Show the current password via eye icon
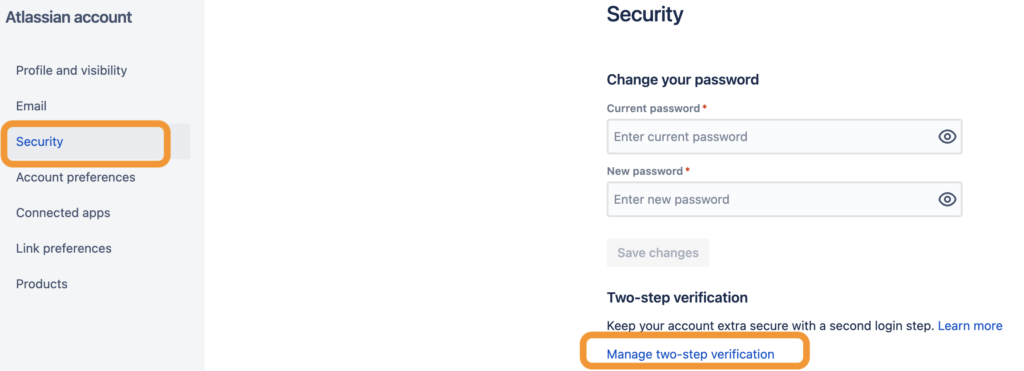1024x371 pixels. tap(947, 137)
